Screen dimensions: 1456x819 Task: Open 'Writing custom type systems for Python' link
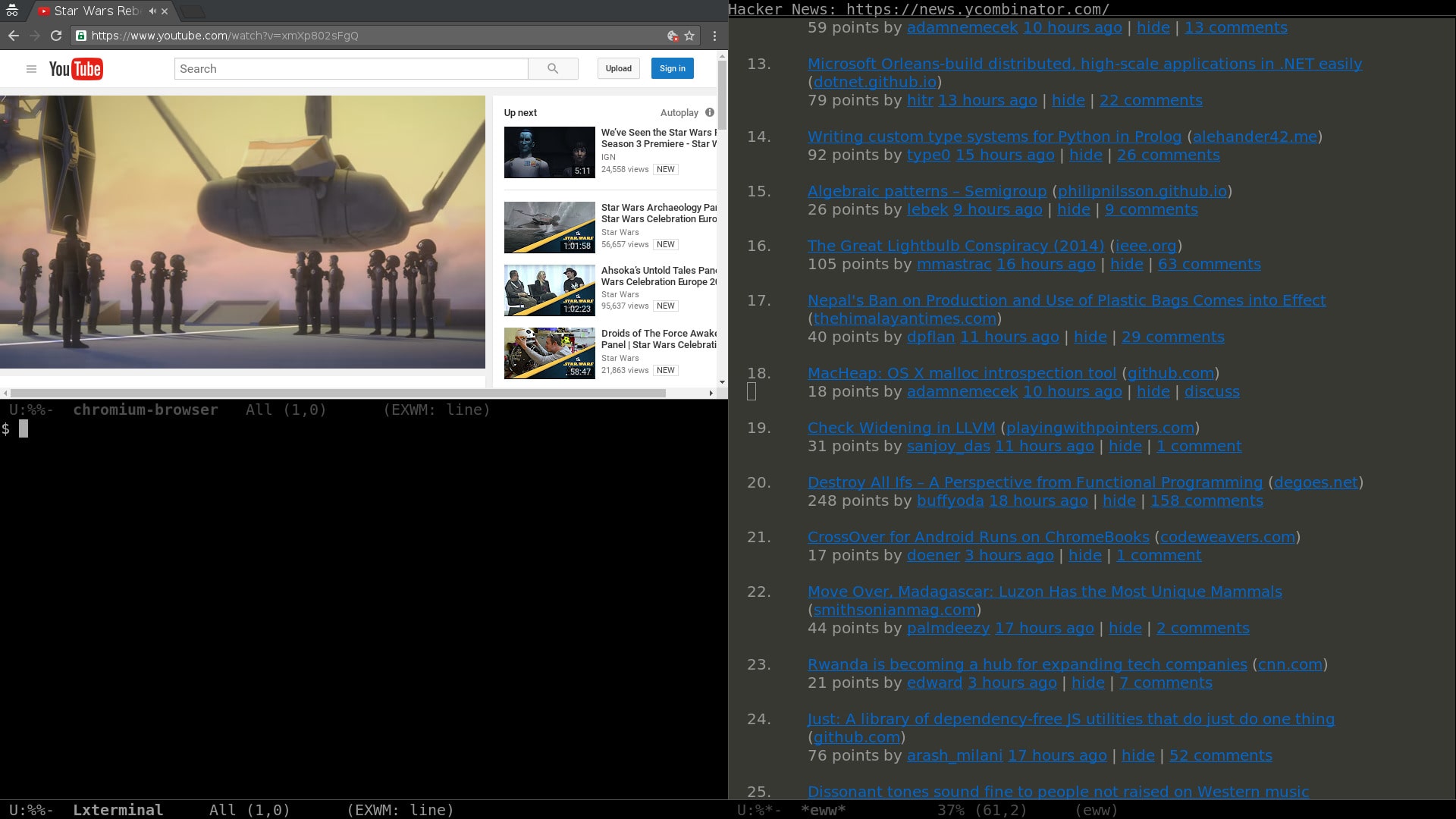(x=994, y=136)
